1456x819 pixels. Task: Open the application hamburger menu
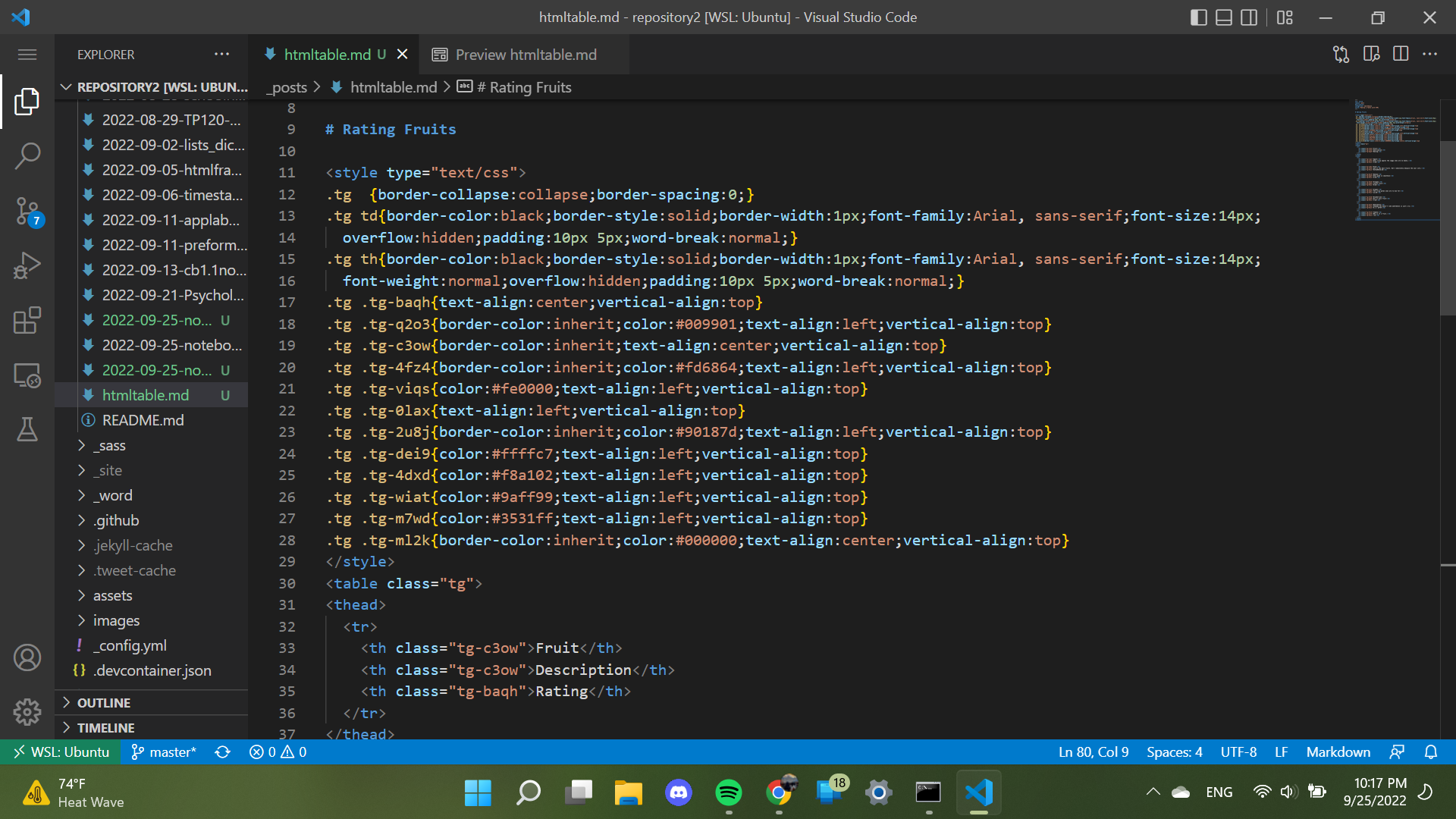click(x=27, y=55)
